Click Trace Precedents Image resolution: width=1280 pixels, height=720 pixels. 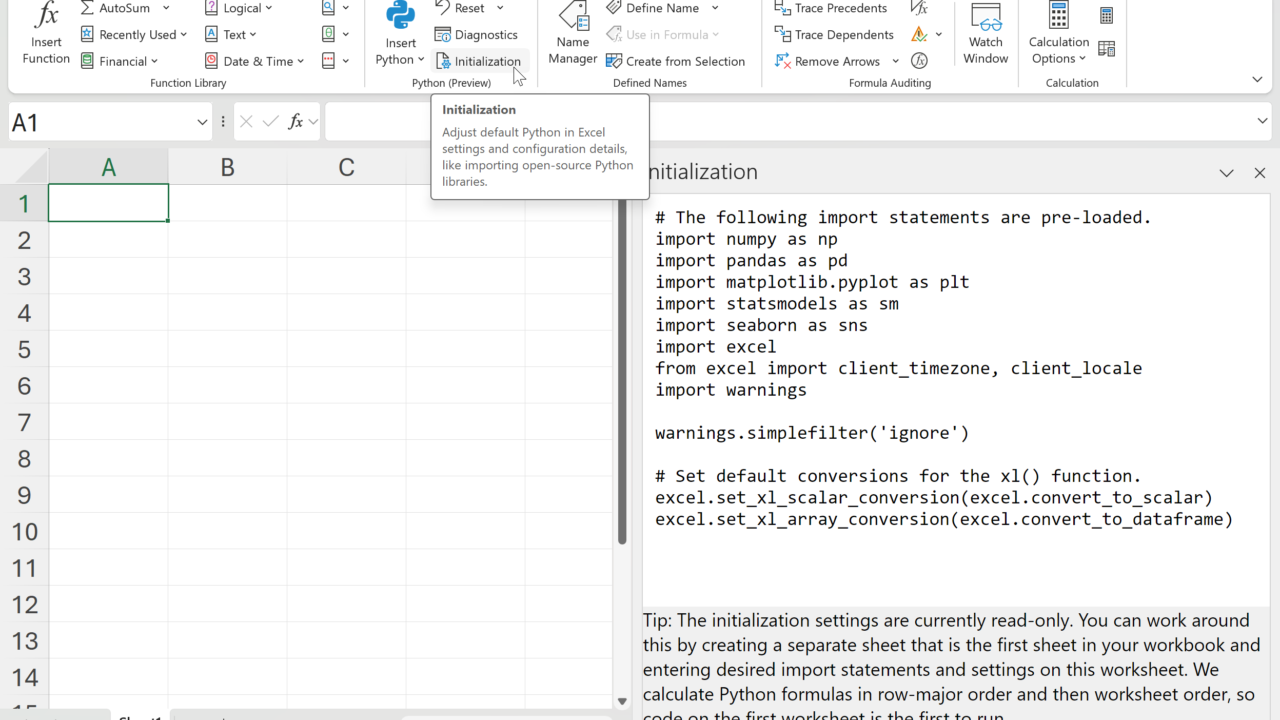click(x=831, y=9)
